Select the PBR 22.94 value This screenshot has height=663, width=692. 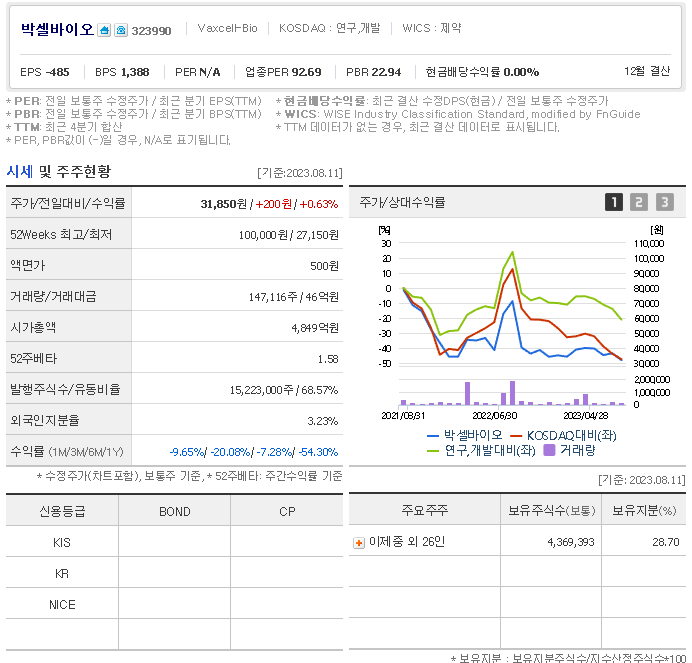click(373, 72)
